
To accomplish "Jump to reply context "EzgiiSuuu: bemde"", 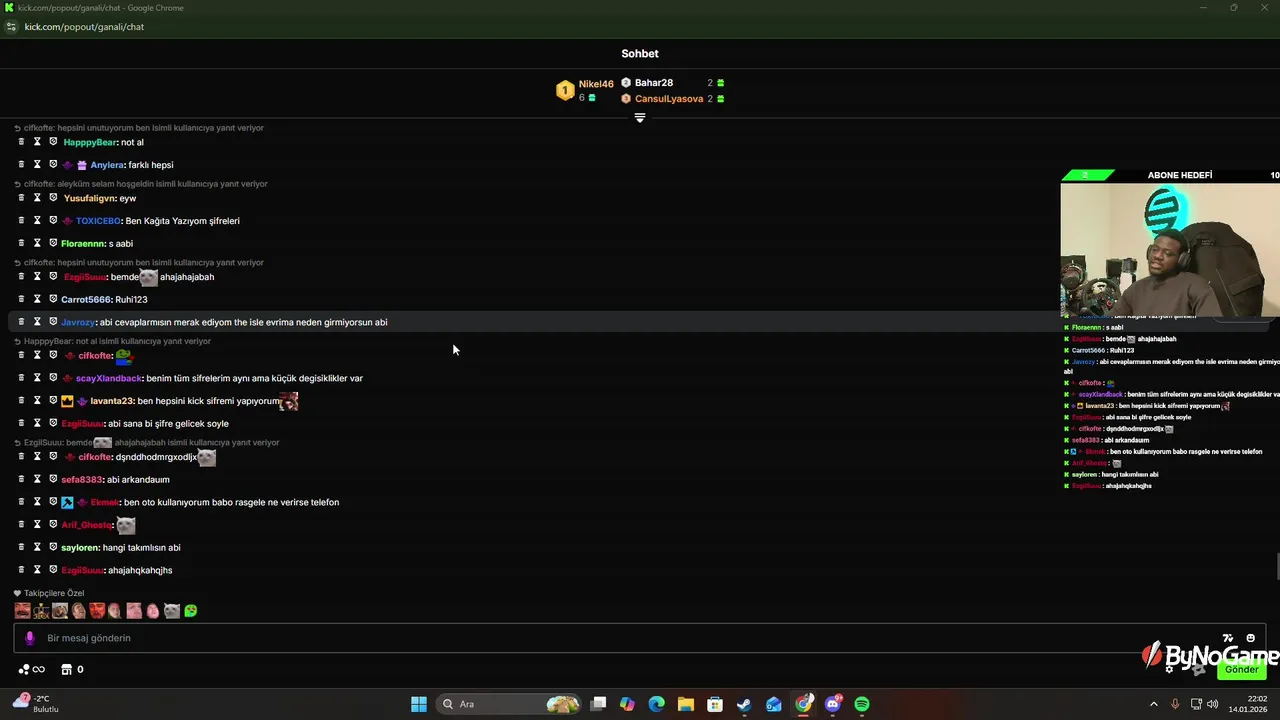I will click(146, 442).
